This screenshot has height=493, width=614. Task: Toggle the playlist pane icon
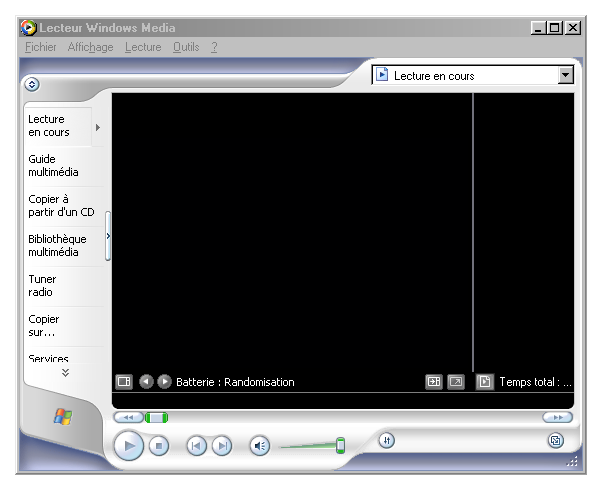485,381
